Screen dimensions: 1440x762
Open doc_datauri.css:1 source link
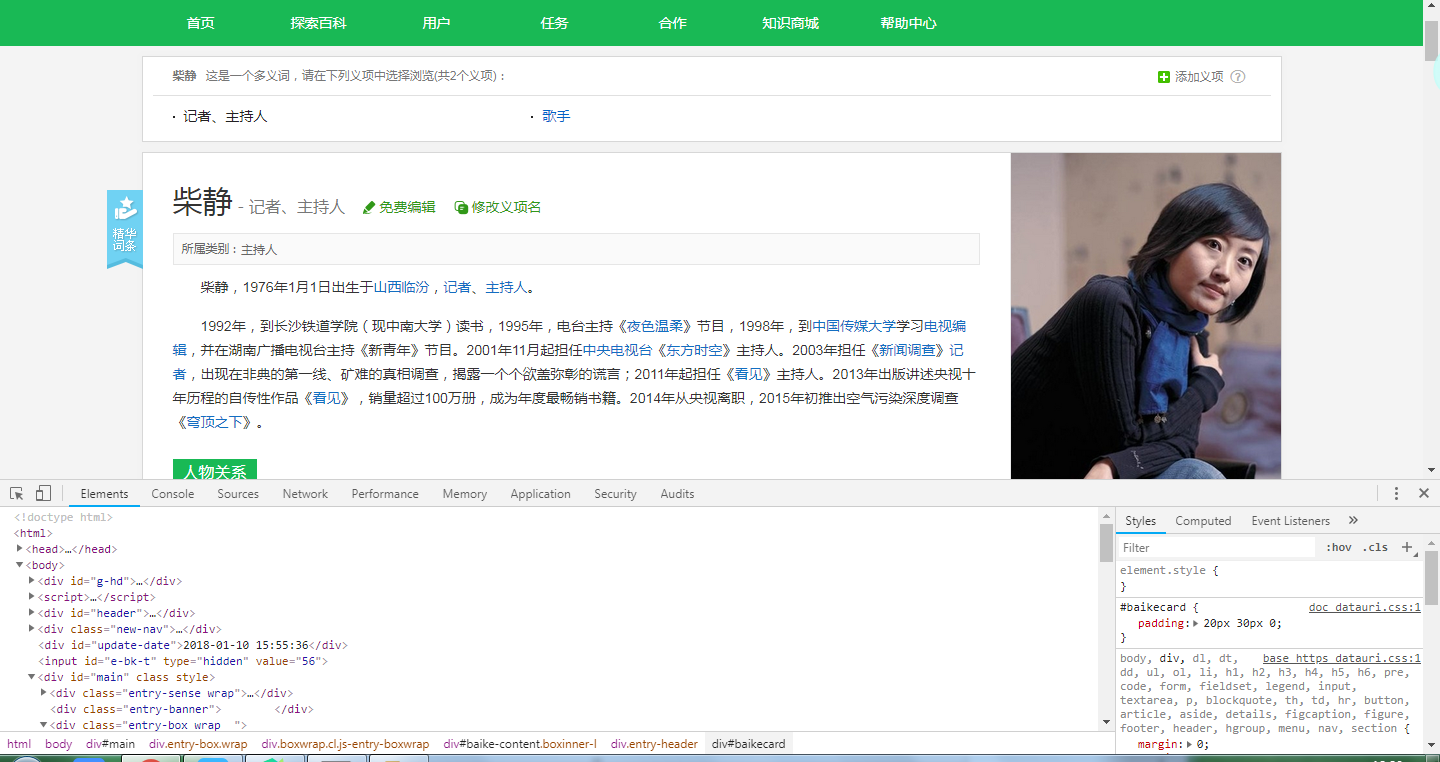coord(1365,607)
